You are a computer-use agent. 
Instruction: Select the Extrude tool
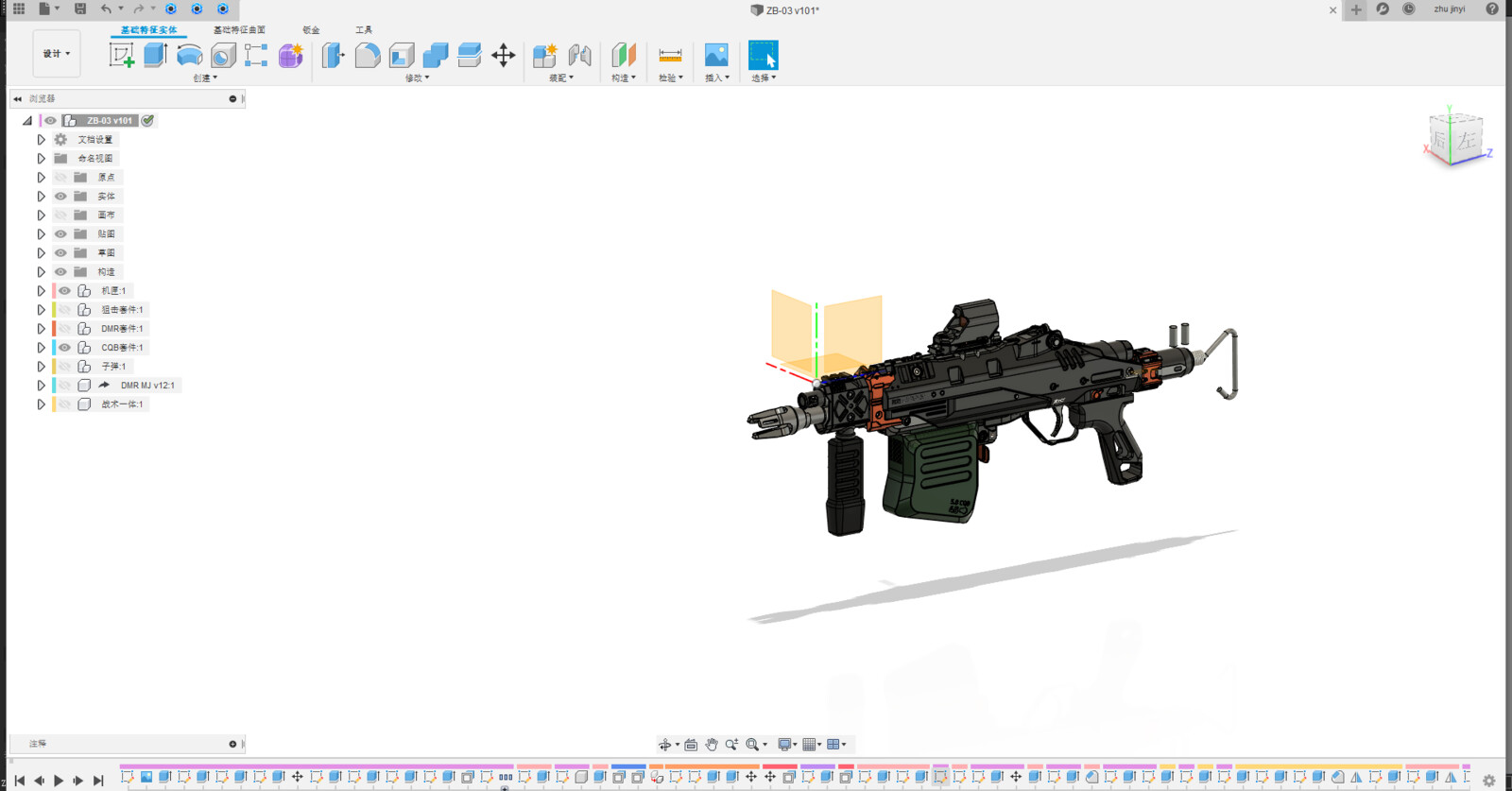coord(156,55)
